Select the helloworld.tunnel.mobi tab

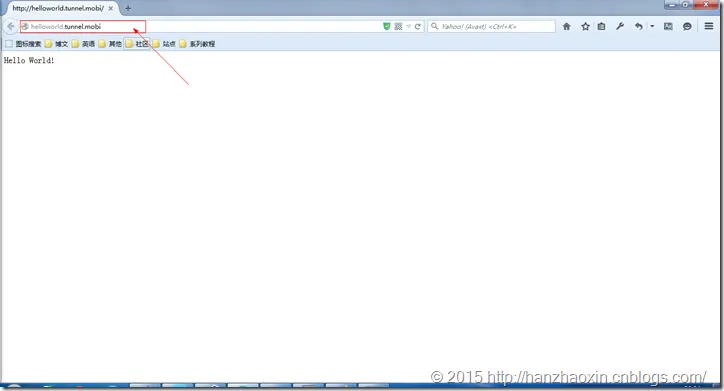coord(61,8)
